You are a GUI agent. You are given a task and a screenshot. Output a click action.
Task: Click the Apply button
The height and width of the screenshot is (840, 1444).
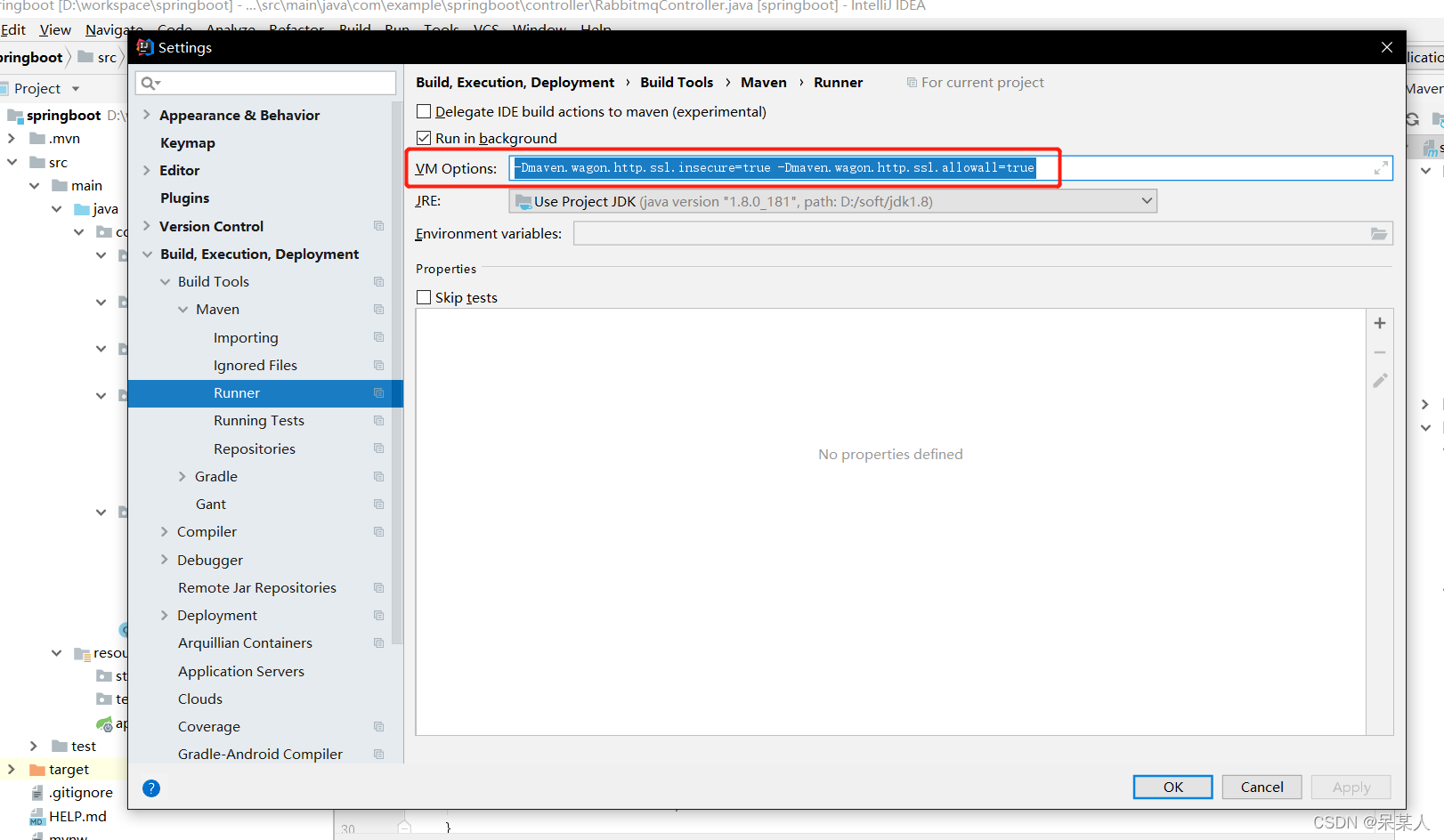[x=1351, y=787]
